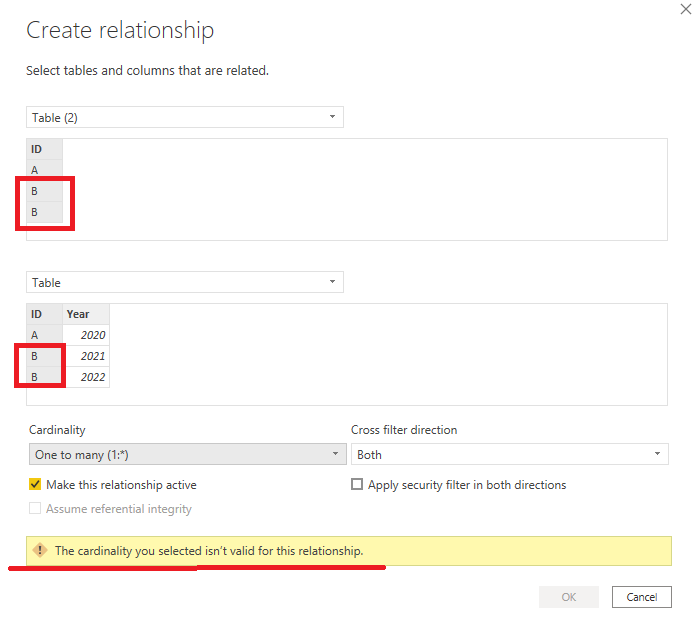Select the ID column header in lower table

(45, 314)
